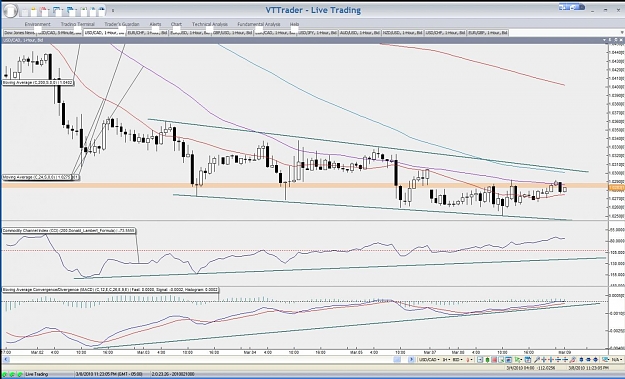Click the orange current price label on price axis
Screen dimensions: 625x379
pos(616,187)
